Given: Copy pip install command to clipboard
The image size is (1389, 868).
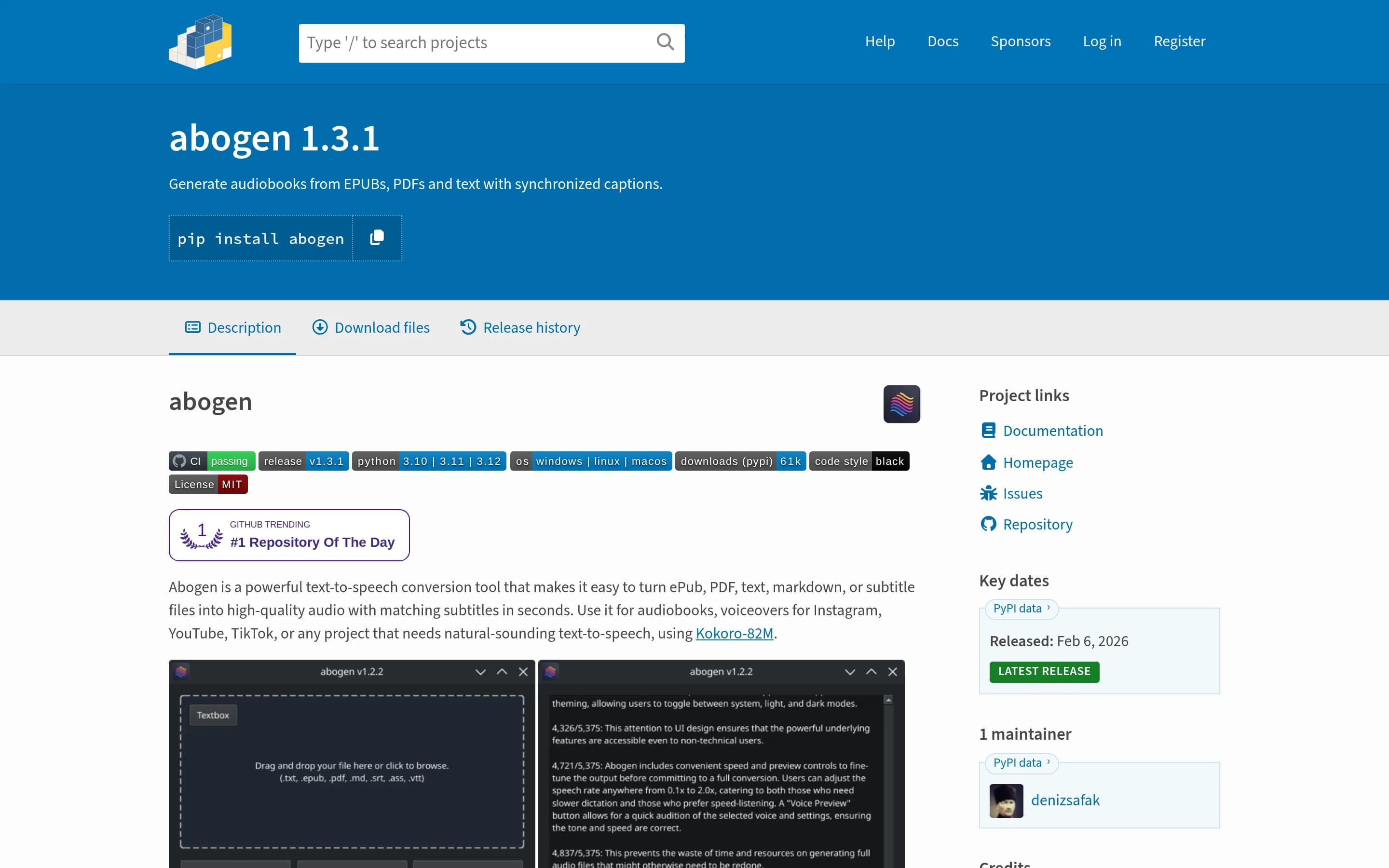Looking at the screenshot, I should pos(377,238).
